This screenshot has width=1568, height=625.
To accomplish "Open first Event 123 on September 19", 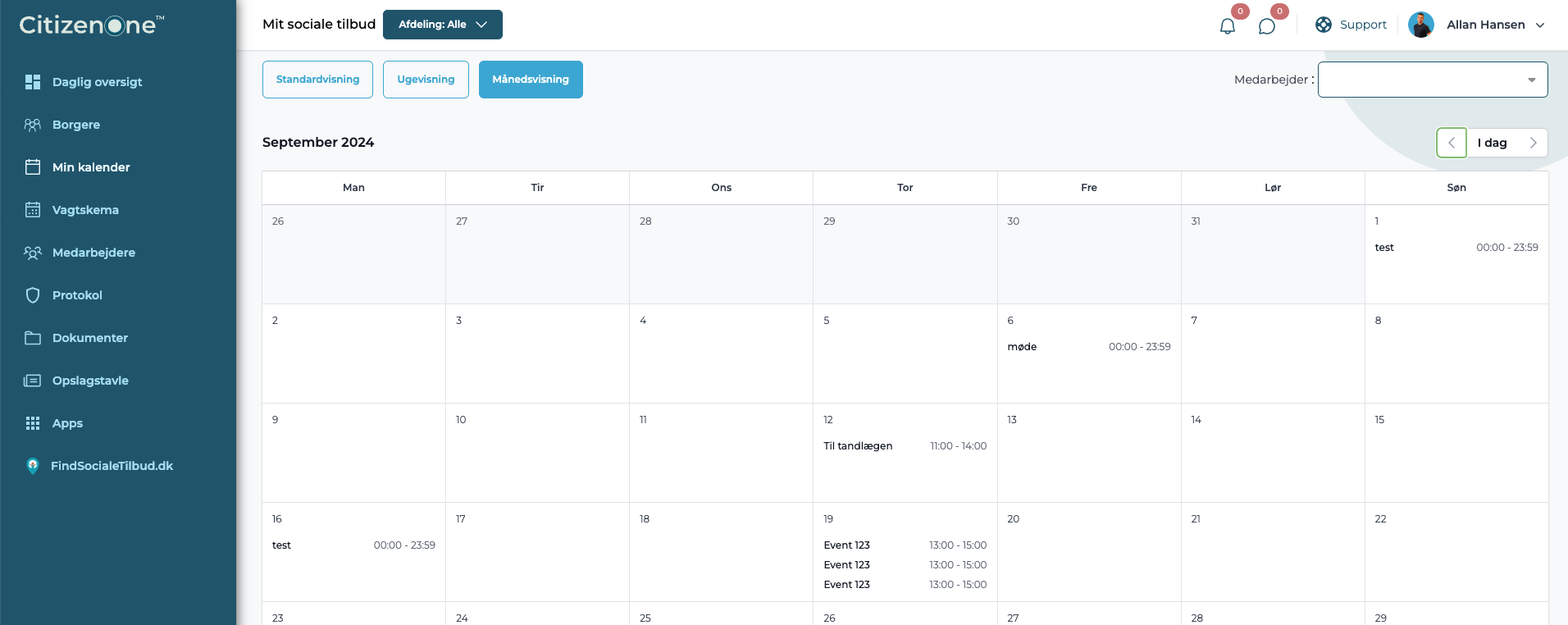I will pos(905,545).
